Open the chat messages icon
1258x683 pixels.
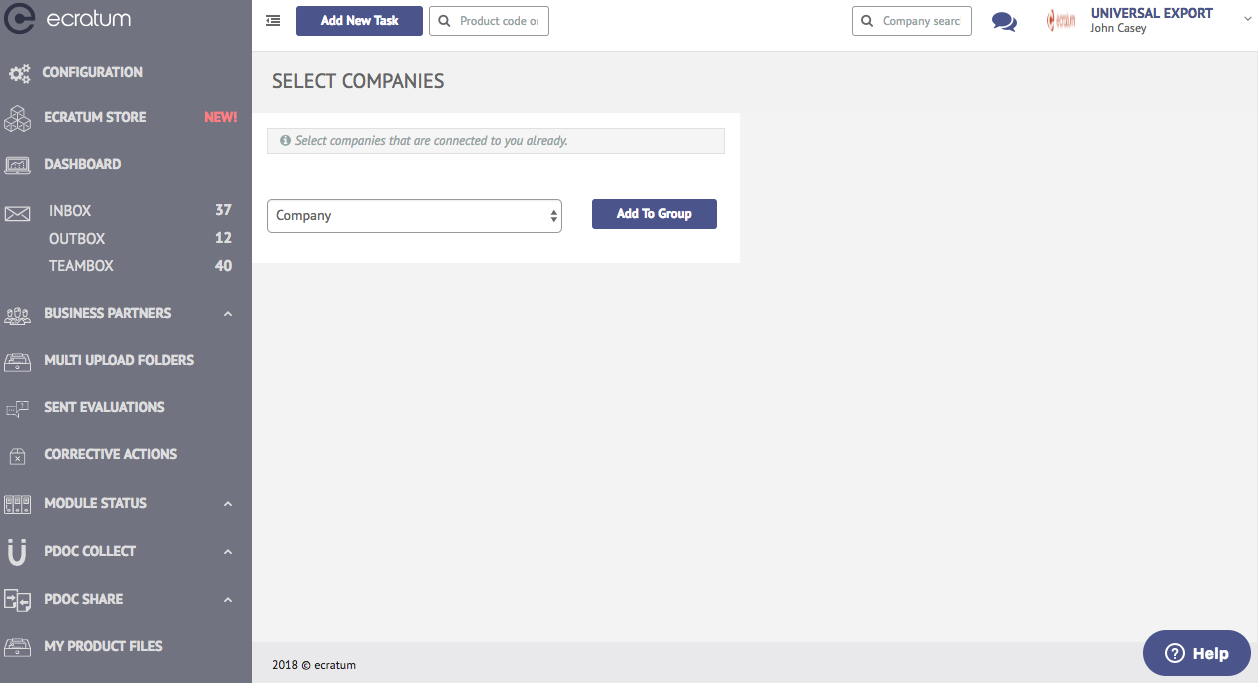pyautogui.click(x=1004, y=21)
